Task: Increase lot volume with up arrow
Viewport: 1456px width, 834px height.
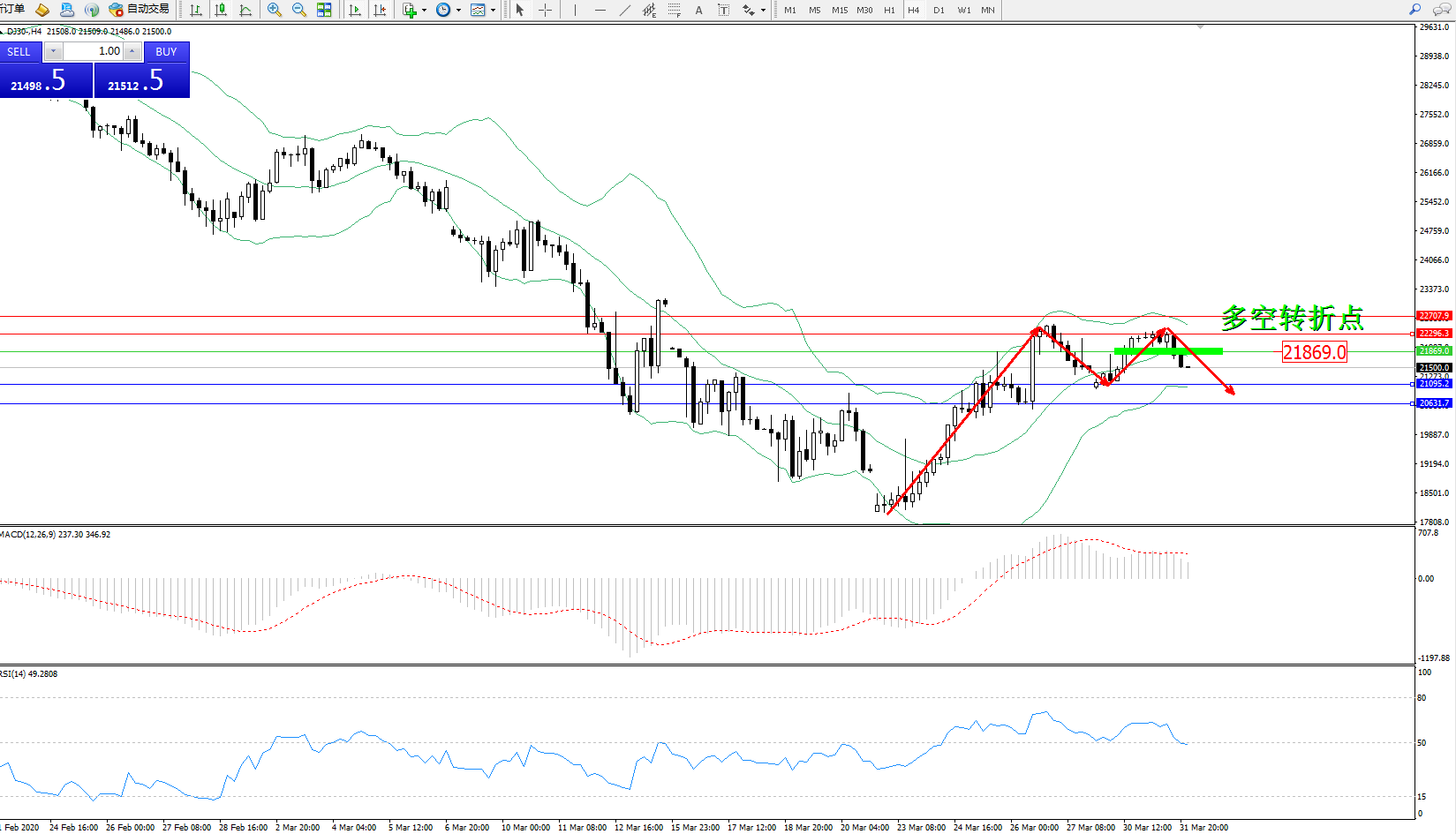Action: coord(132,51)
